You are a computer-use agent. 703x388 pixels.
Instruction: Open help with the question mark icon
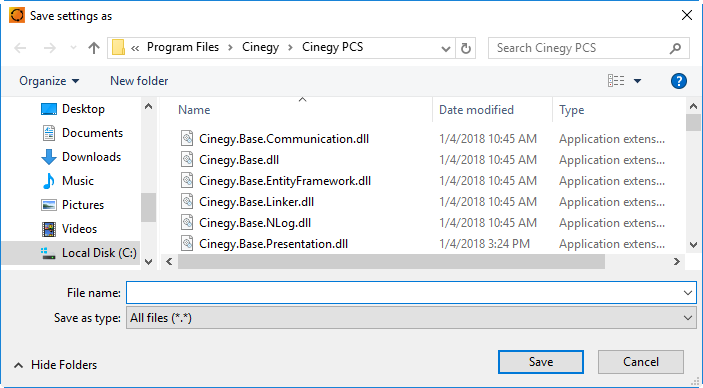tap(679, 81)
